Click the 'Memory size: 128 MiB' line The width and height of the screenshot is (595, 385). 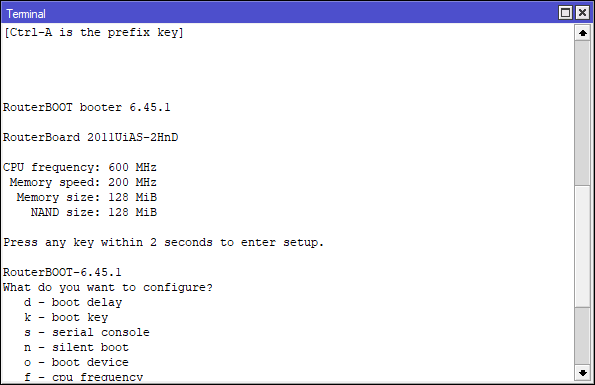[x=87, y=197]
